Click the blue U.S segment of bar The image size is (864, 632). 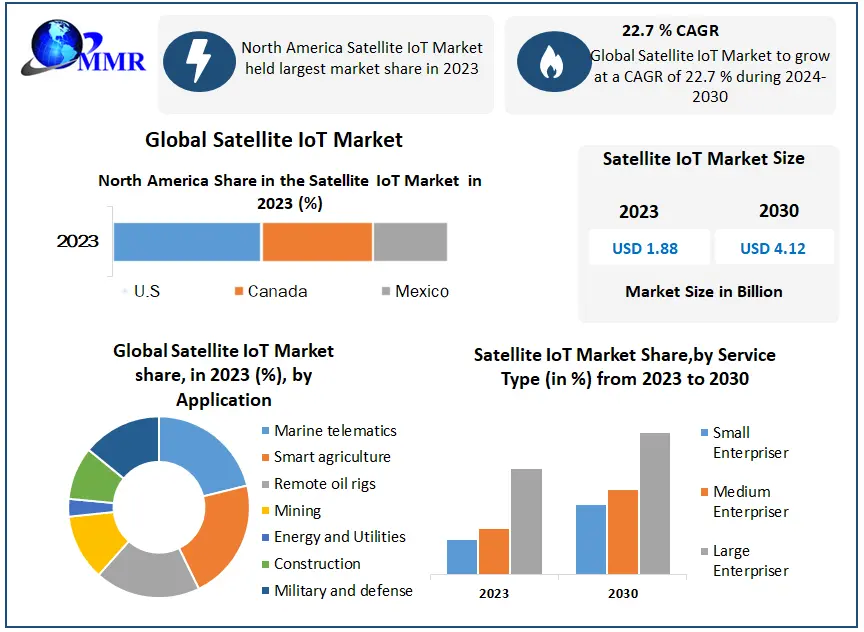tap(187, 242)
